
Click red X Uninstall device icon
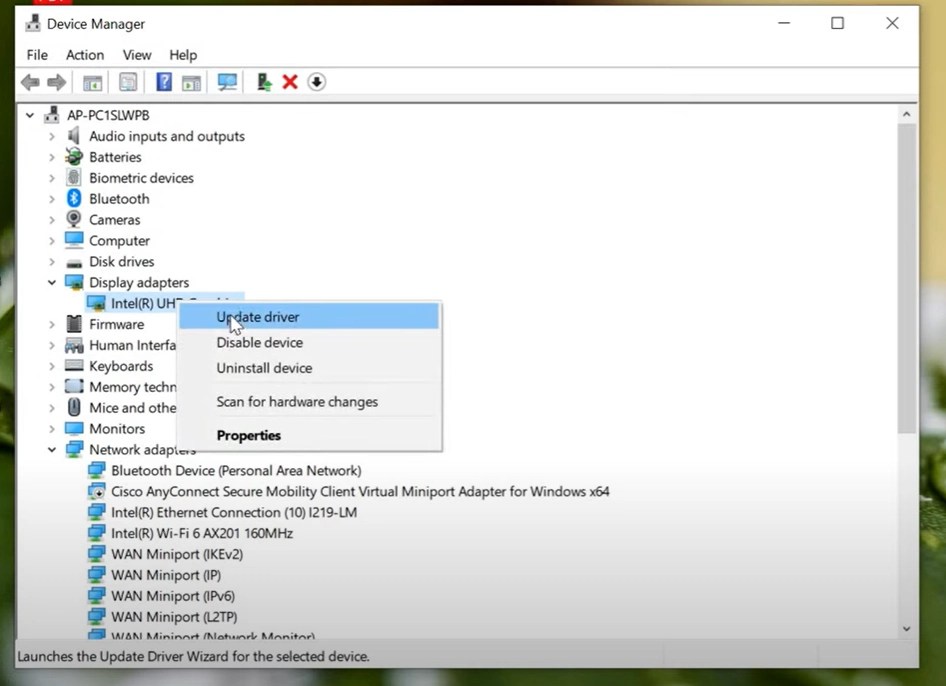coord(290,82)
